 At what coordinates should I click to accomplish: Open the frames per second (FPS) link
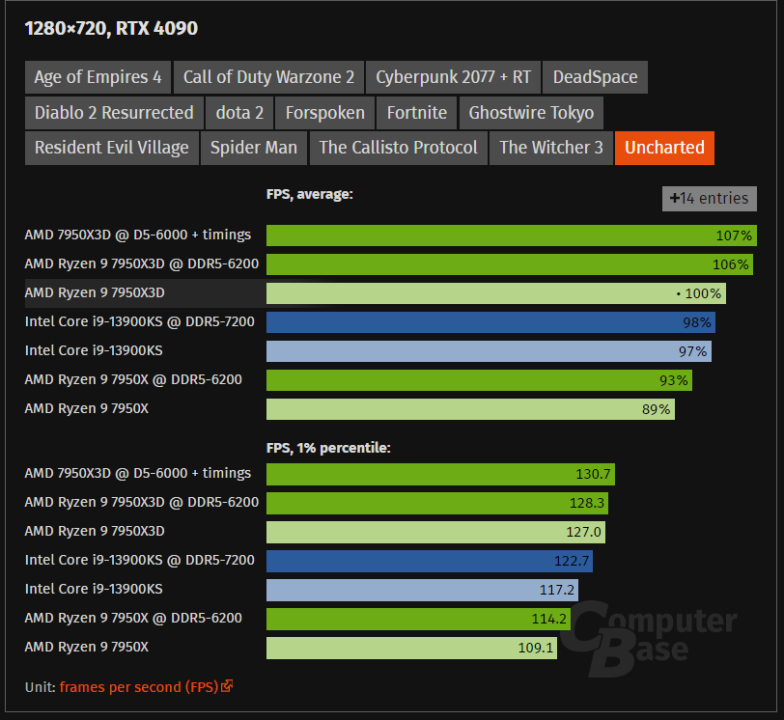[x=139, y=687]
